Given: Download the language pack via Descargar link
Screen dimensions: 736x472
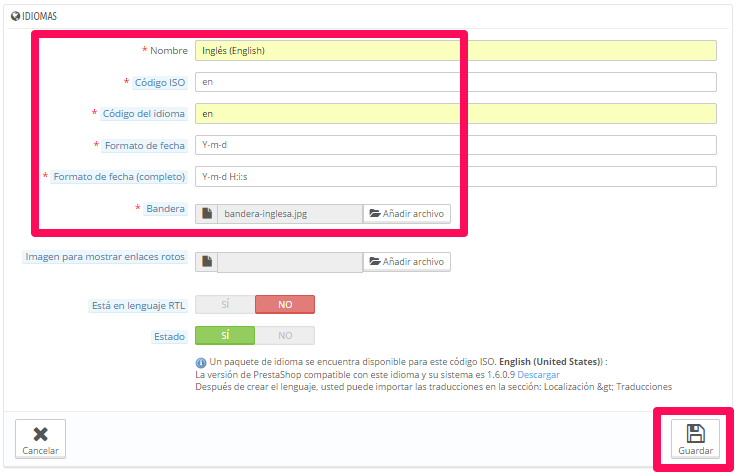Looking at the screenshot, I should [x=538, y=375].
